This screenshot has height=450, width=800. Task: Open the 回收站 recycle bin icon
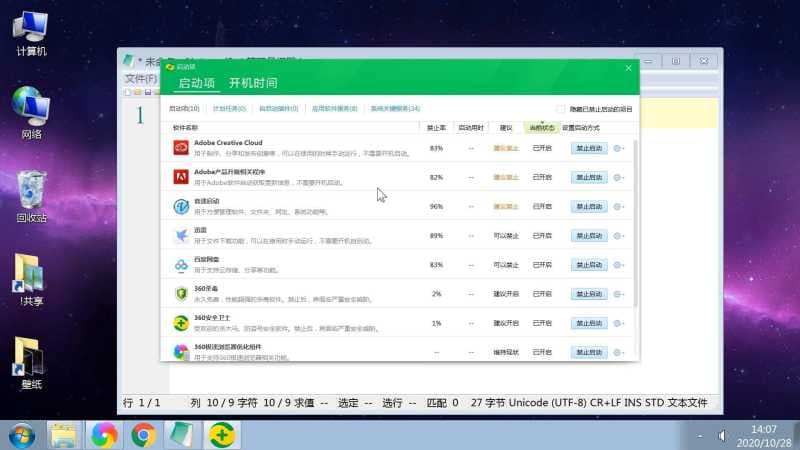(31, 197)
